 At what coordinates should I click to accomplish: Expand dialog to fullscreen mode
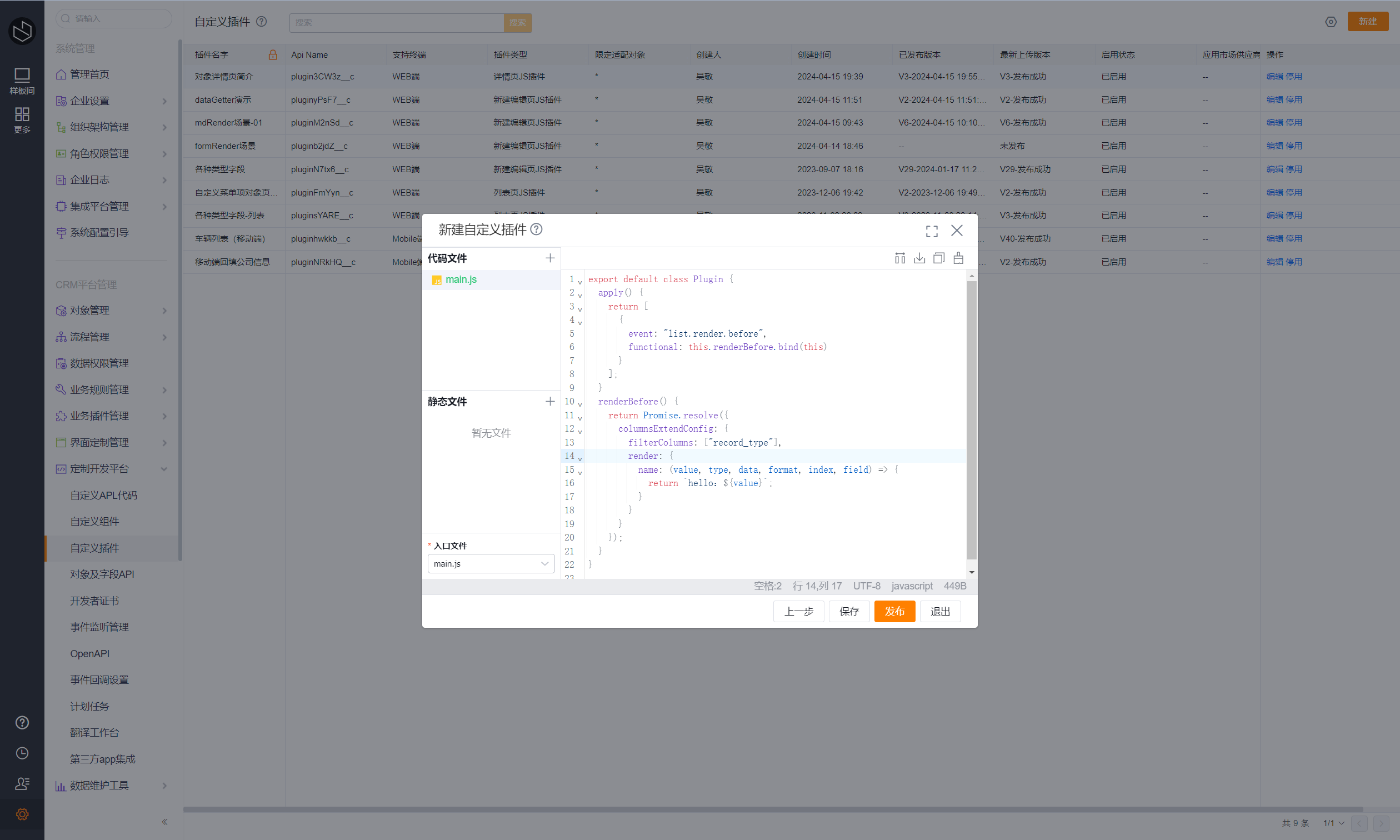[932, 231]
